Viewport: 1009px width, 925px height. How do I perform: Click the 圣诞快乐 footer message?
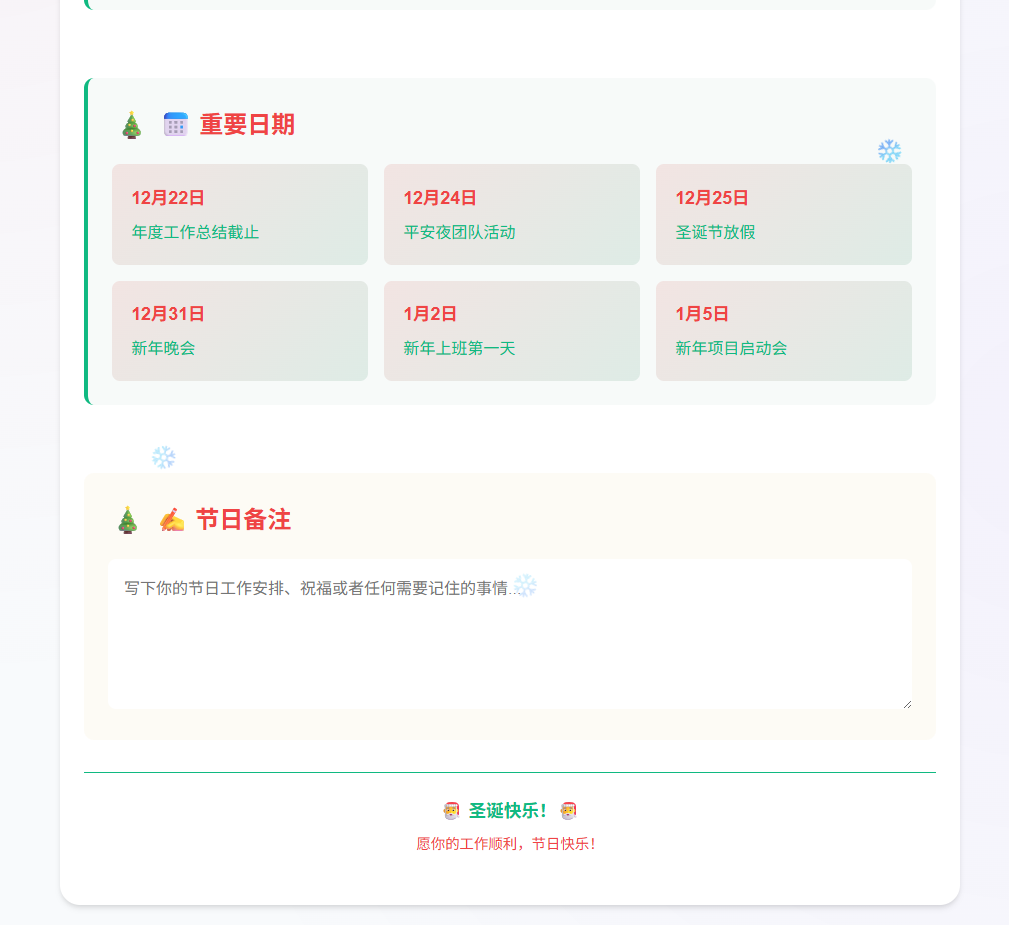pyautogui.click(x=507, y=809)
